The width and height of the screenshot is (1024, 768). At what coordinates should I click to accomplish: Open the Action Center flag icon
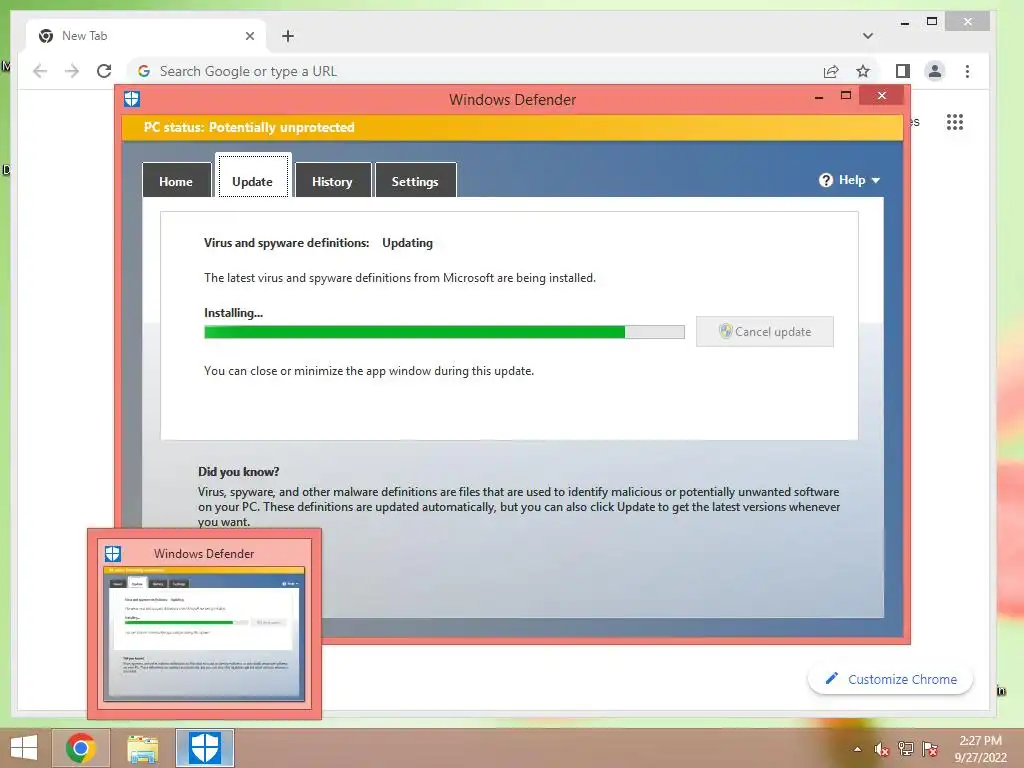[930, 748]
